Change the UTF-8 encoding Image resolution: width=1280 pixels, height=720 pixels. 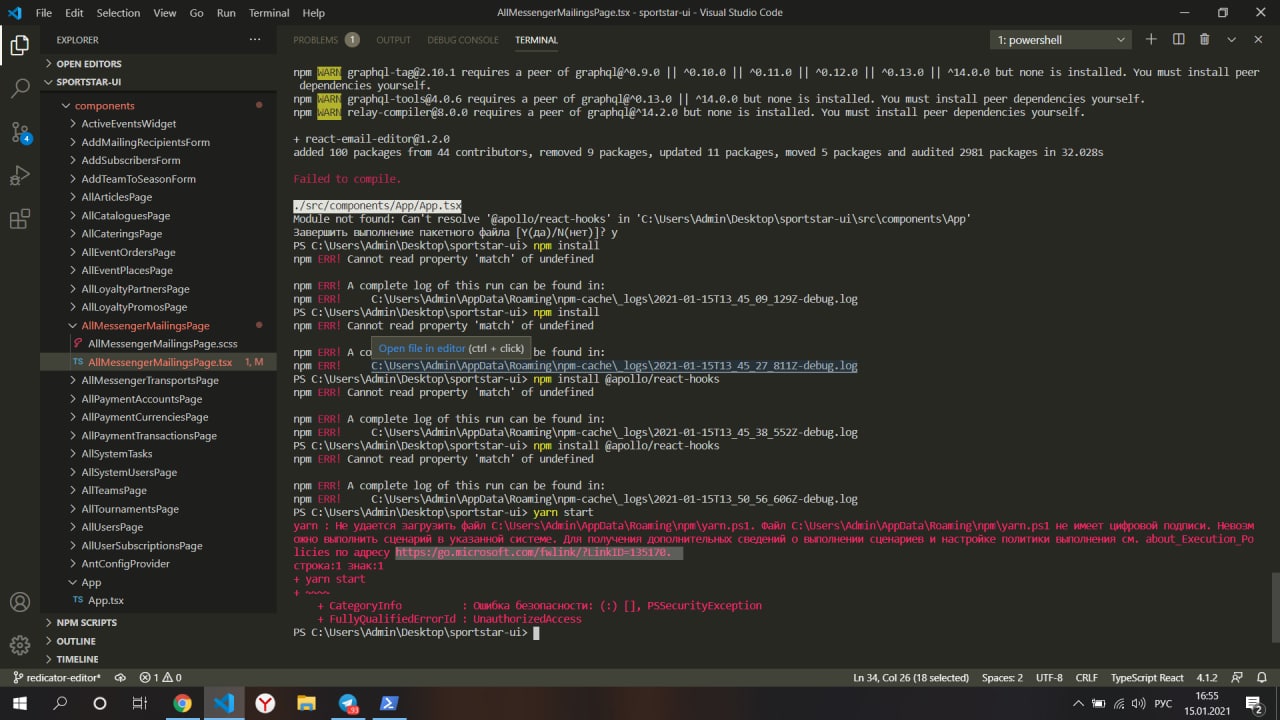[1049, 677]
